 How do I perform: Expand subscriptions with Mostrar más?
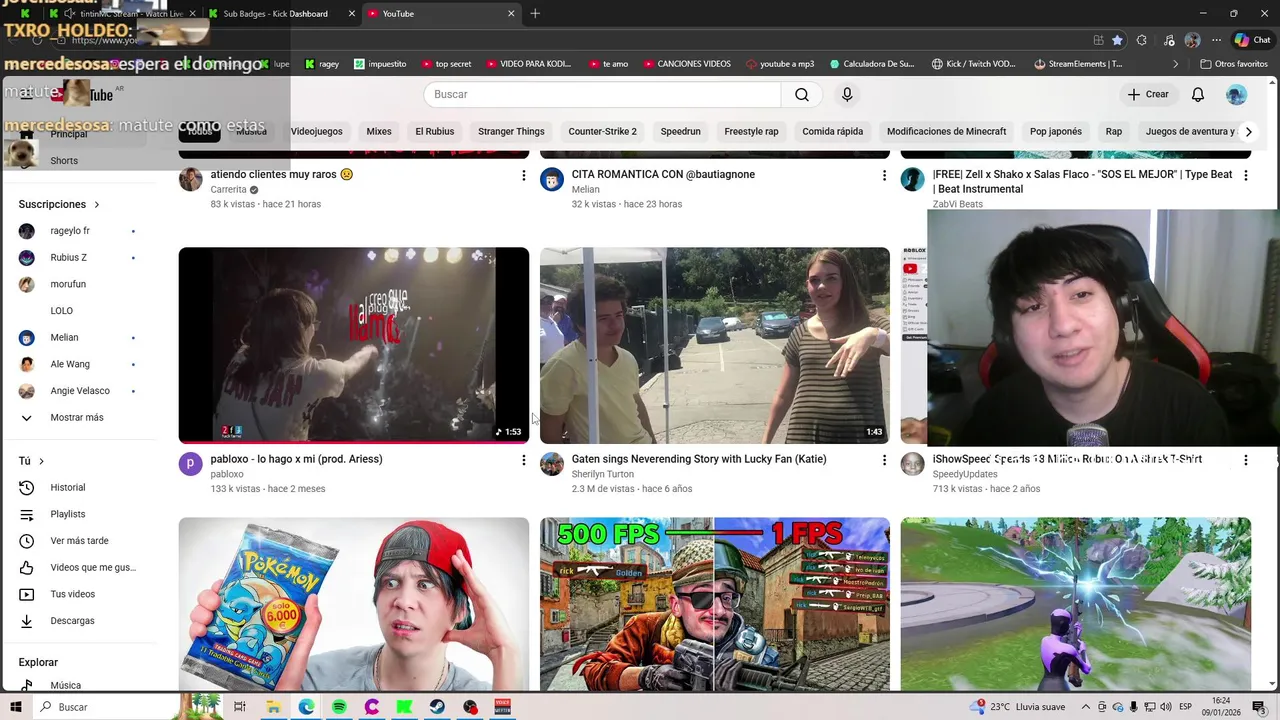(x=77, y=418)
